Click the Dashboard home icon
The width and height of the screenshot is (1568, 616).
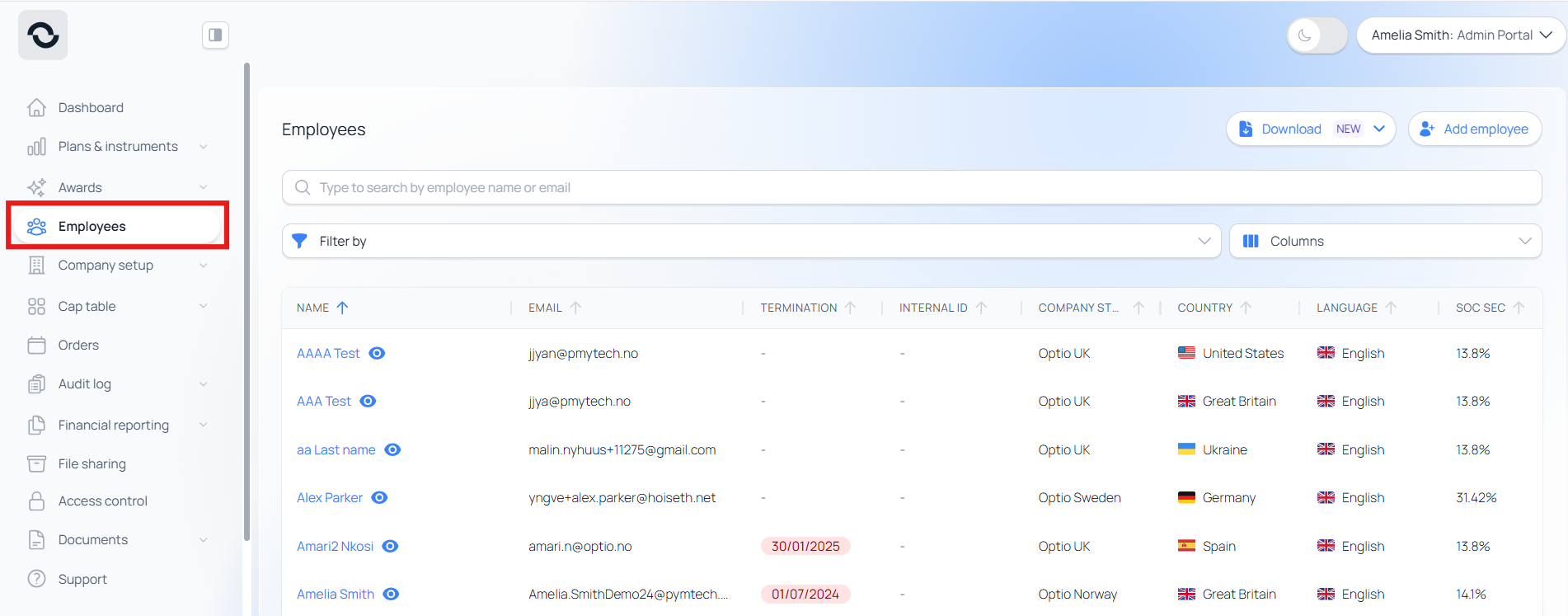click(36, 108)
